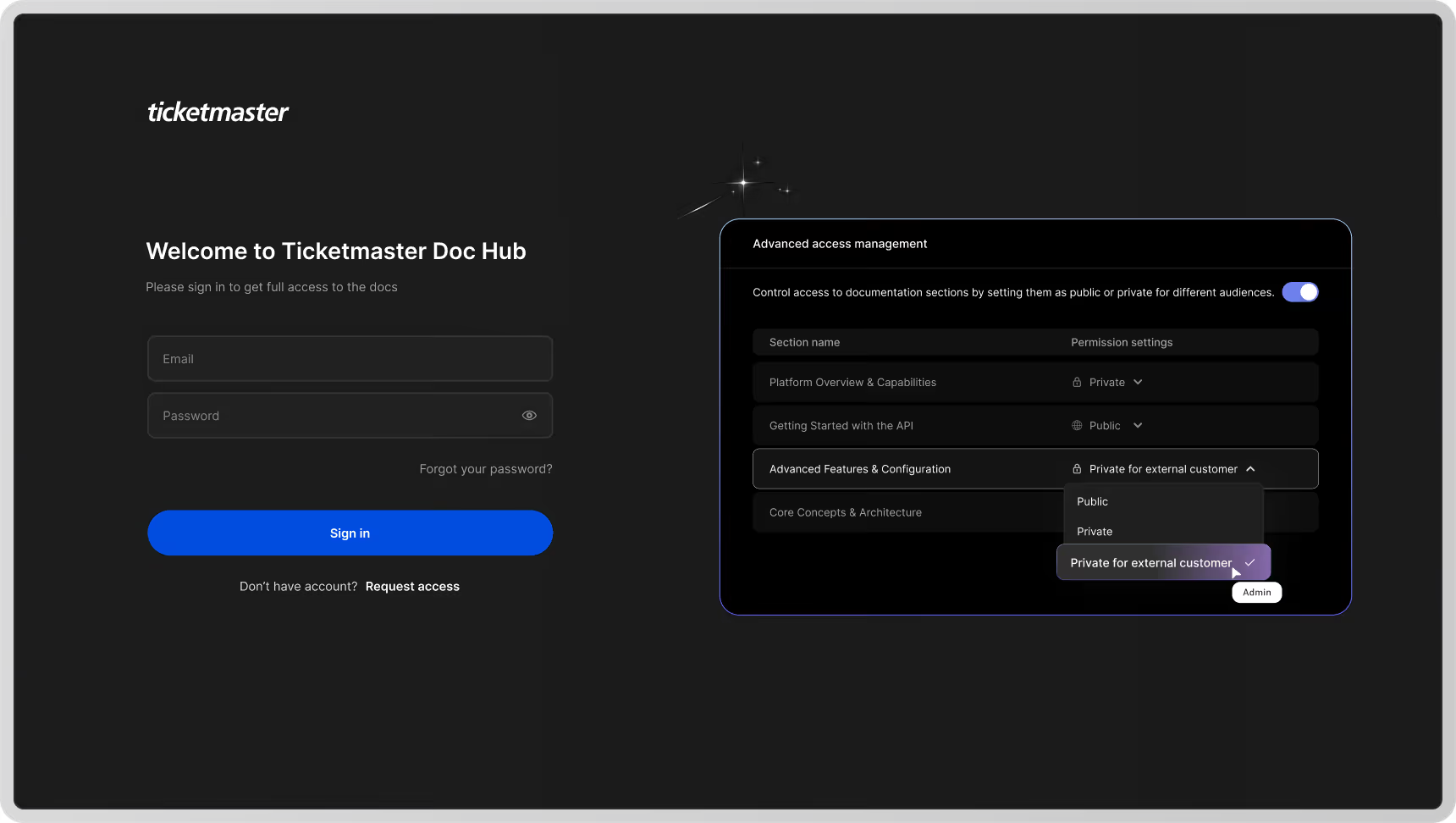Click the lock icon next to Private
Image resolution: width=1456 pixels, height=823 pixels.
pyautogui.click(x=1077, y=383)
